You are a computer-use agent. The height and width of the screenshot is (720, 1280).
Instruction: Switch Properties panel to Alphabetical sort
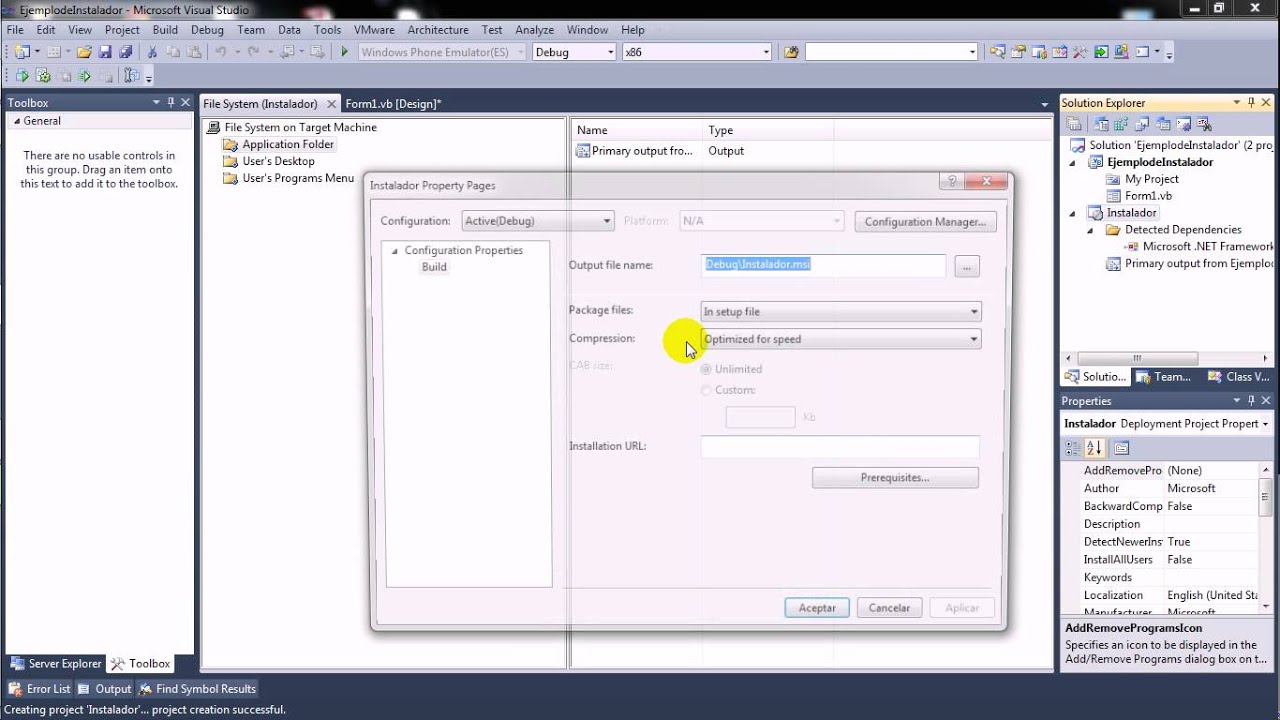[x=1094, y=448]
